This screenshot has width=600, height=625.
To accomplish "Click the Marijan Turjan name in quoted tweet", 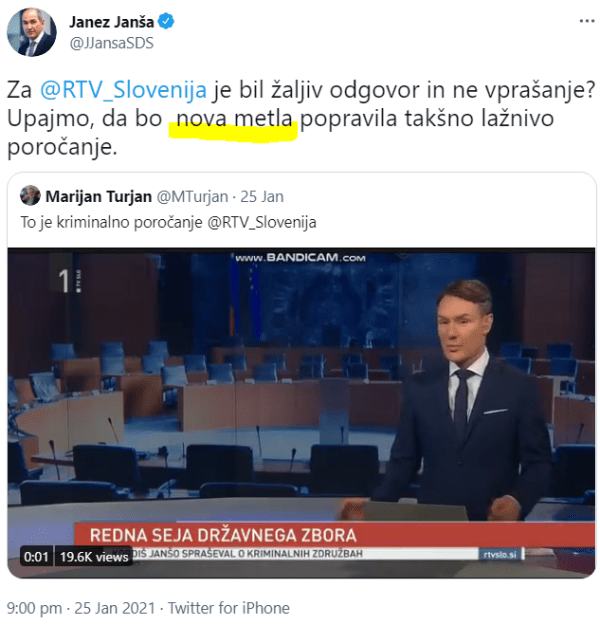I will coord(98,197).
